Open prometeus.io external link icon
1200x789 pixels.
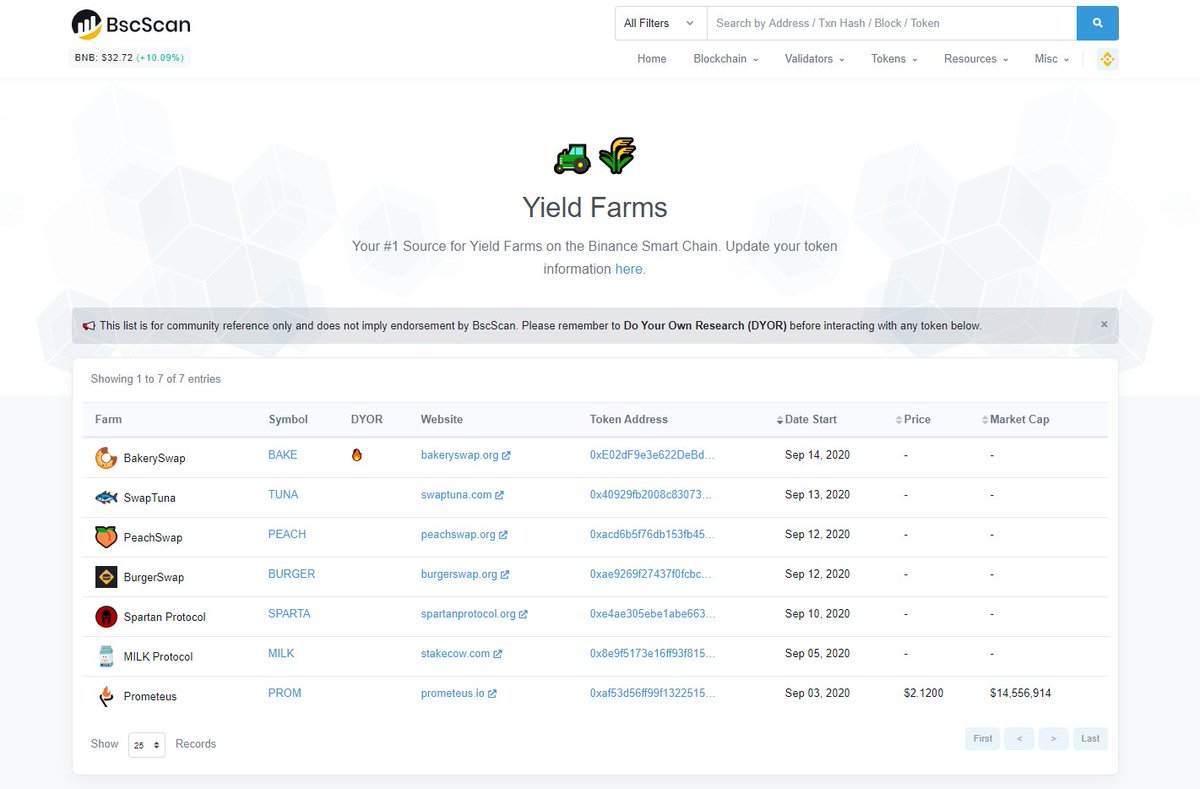pyautogui.click(x=492, y=694)
